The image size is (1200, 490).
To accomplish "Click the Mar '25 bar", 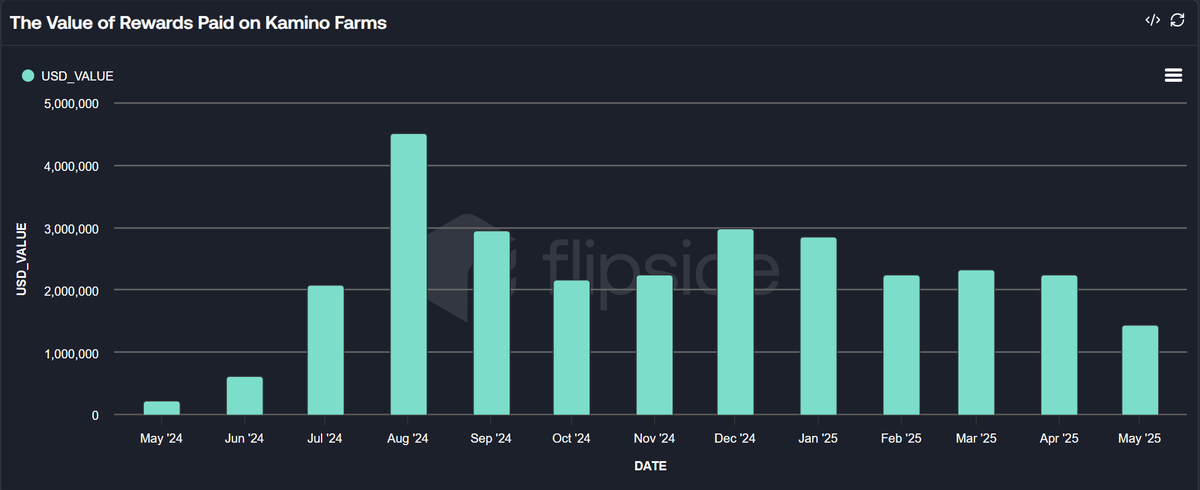I will click(975, 343).
